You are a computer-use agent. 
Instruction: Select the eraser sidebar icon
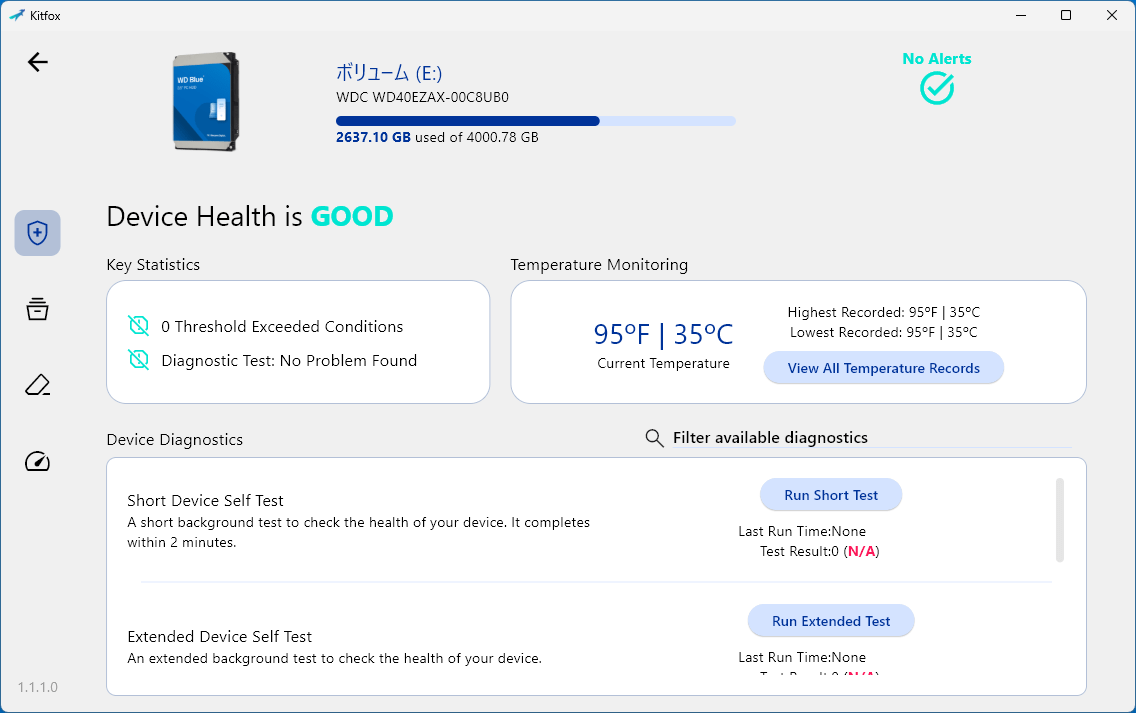pyautogui.click(x=38, y=385)
